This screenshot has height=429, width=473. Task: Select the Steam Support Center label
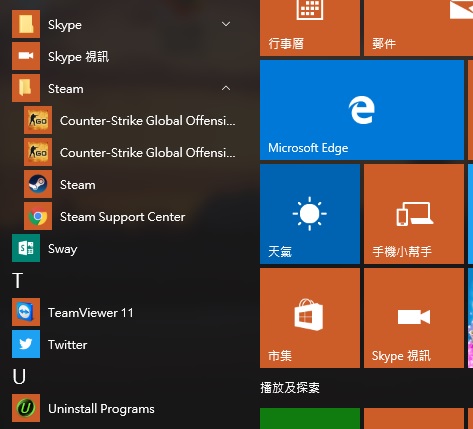[122, 217]
